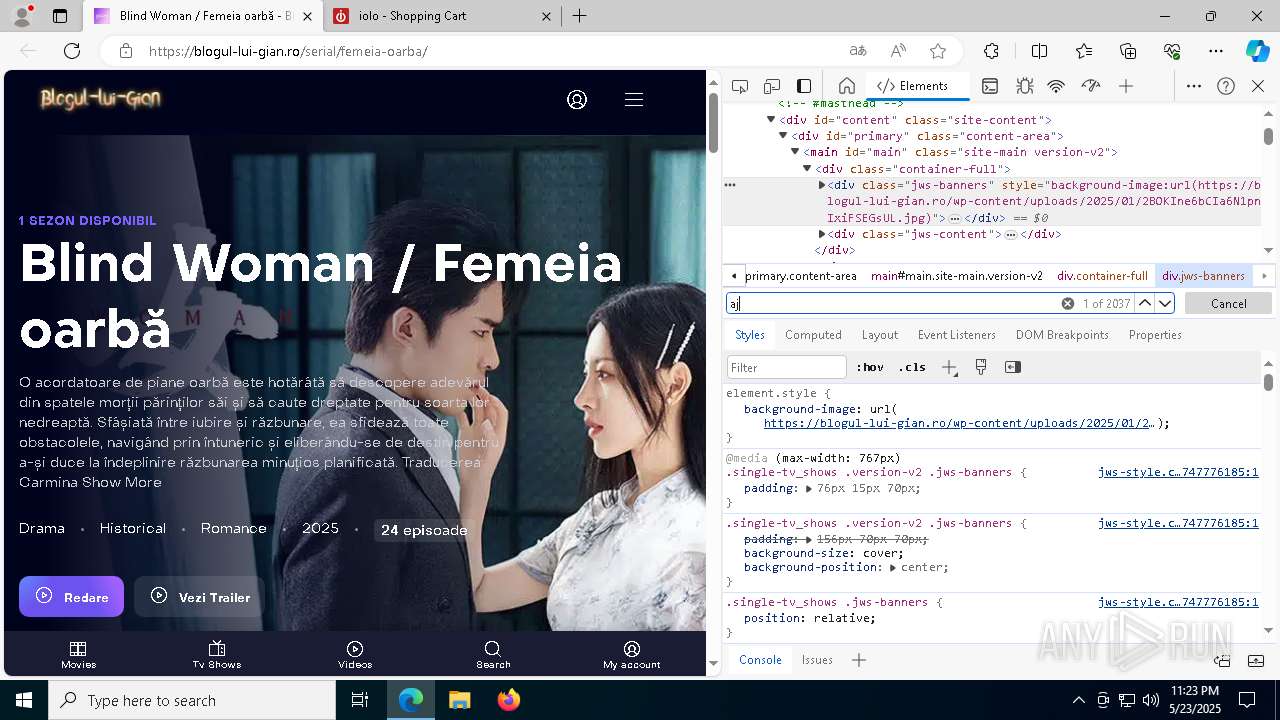This screenshot has height=720, width=1280.
Task: Click Blogul-lui-Gian site logo
Action: coord(100,99)
